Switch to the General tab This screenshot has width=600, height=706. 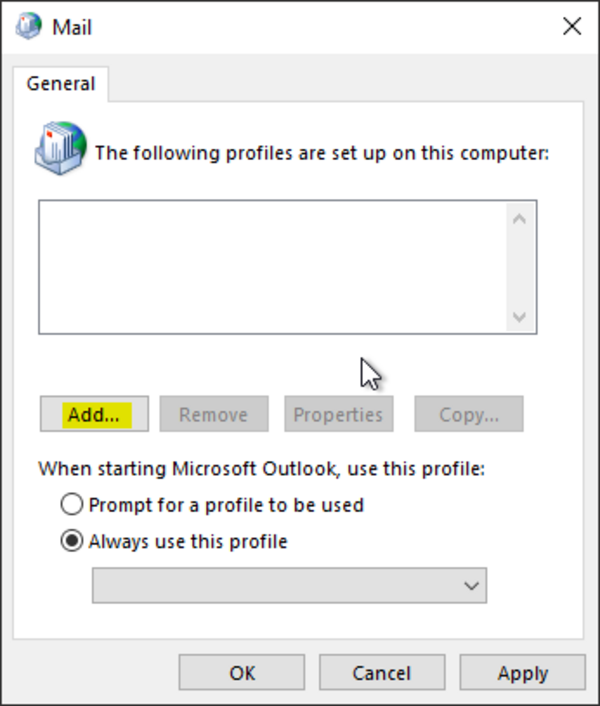tap(61, 84)
